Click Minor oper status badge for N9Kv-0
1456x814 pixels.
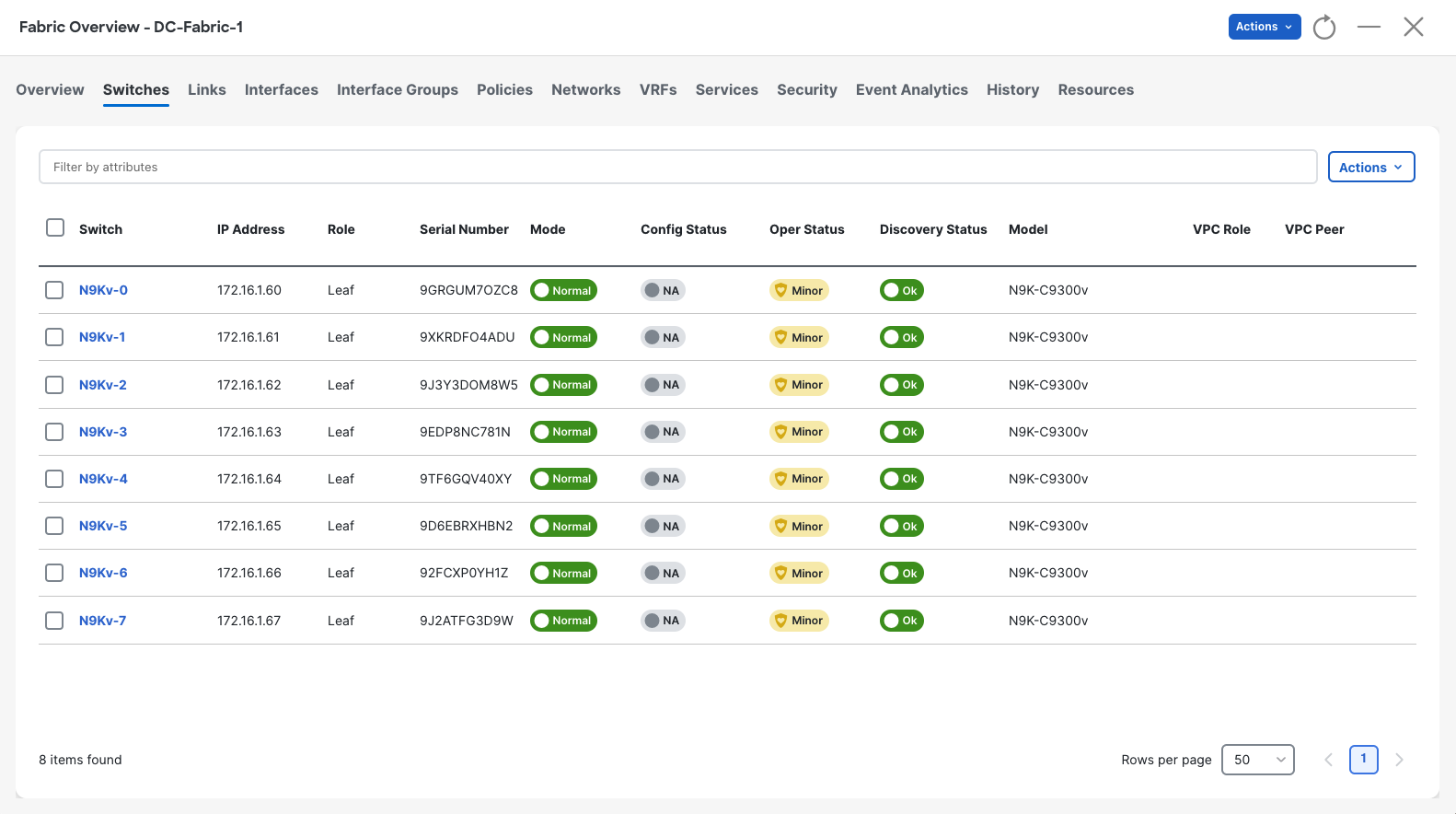click(x=799, y=290)
